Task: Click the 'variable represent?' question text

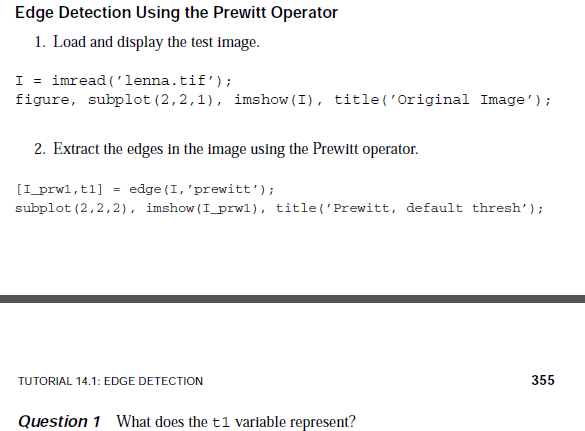Action: click(295, 422)
